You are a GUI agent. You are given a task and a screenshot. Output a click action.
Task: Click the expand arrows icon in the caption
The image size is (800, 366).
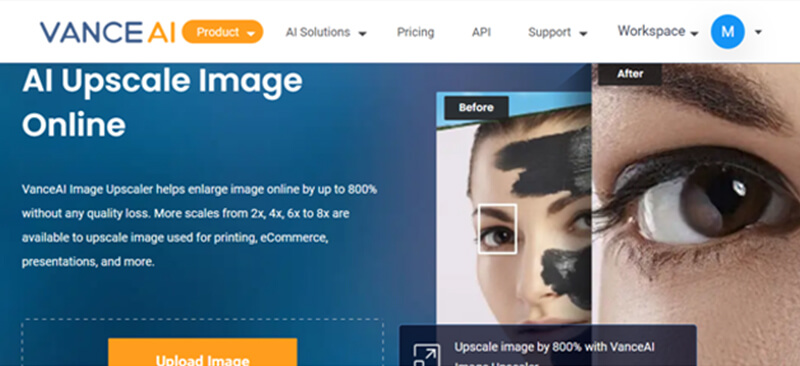point(427,355)
